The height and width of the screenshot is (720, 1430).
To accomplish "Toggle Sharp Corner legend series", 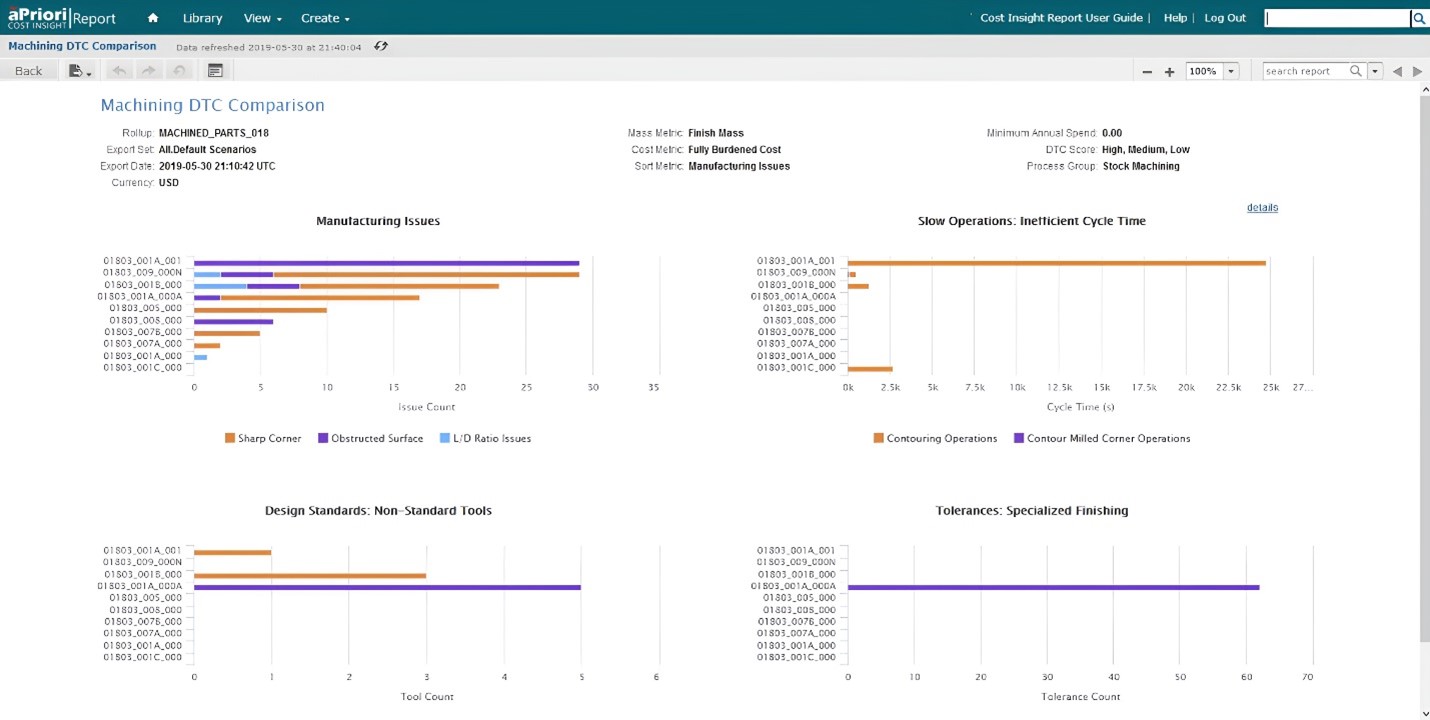I will click(x=263, y=438).
